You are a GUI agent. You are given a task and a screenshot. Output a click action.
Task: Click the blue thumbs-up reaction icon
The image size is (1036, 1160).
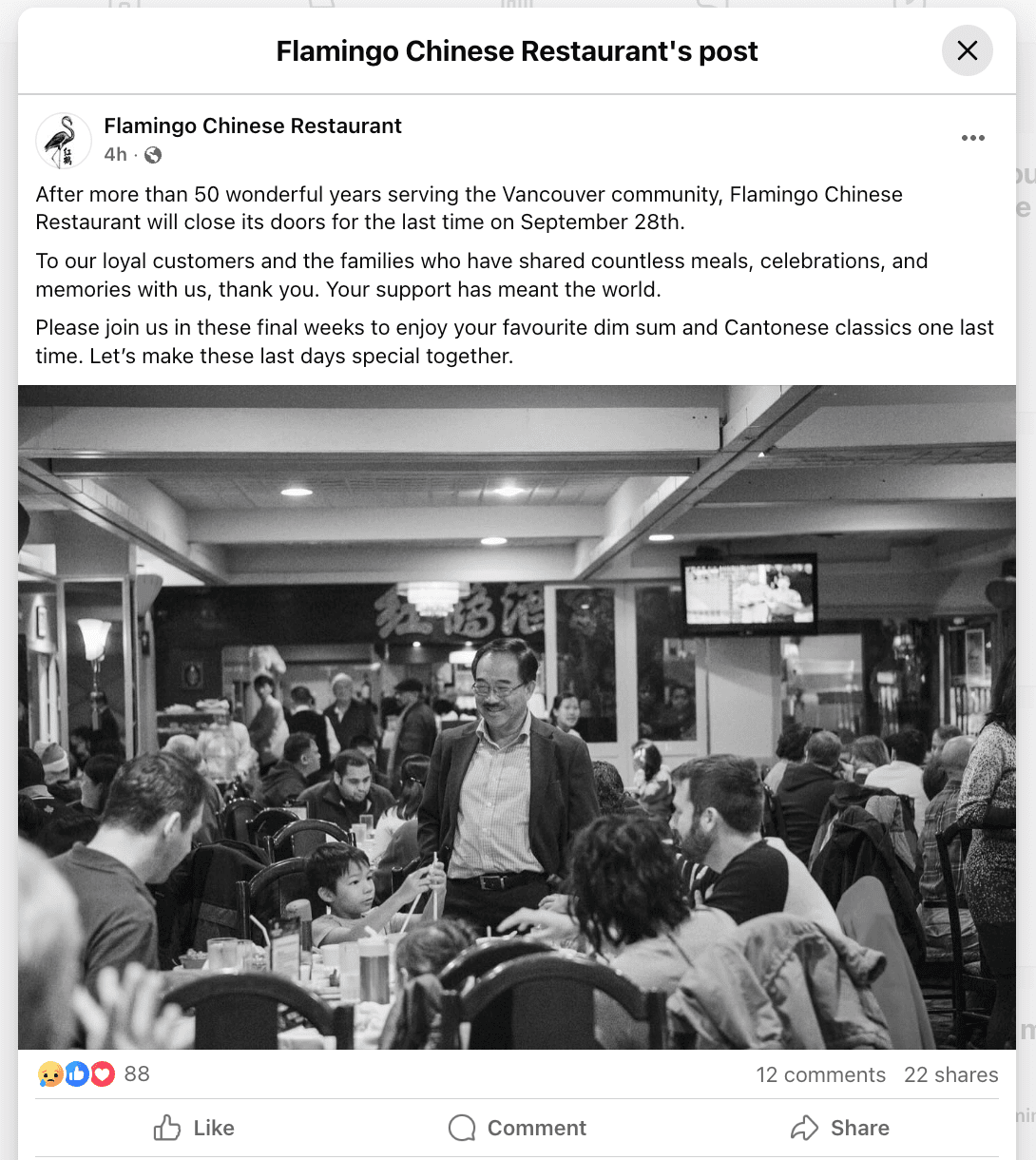(x=76, y=1074)
